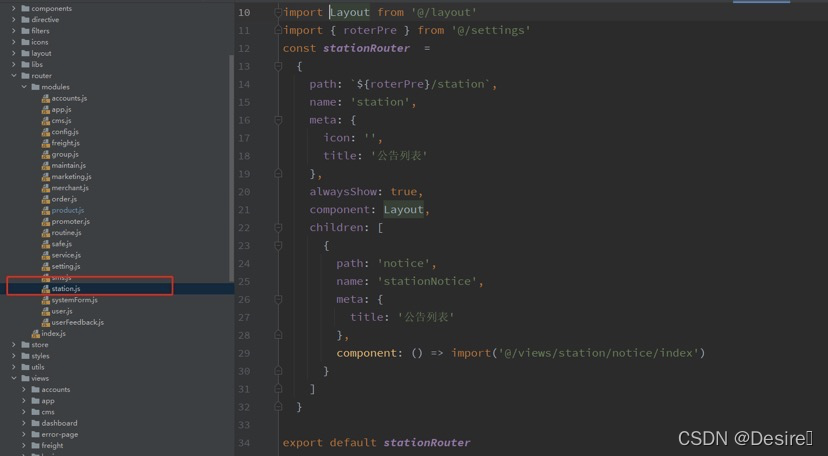Viewport: 828px width, 456px height.
Task: Select the safe.js file icon
Action: coord(46,244)
